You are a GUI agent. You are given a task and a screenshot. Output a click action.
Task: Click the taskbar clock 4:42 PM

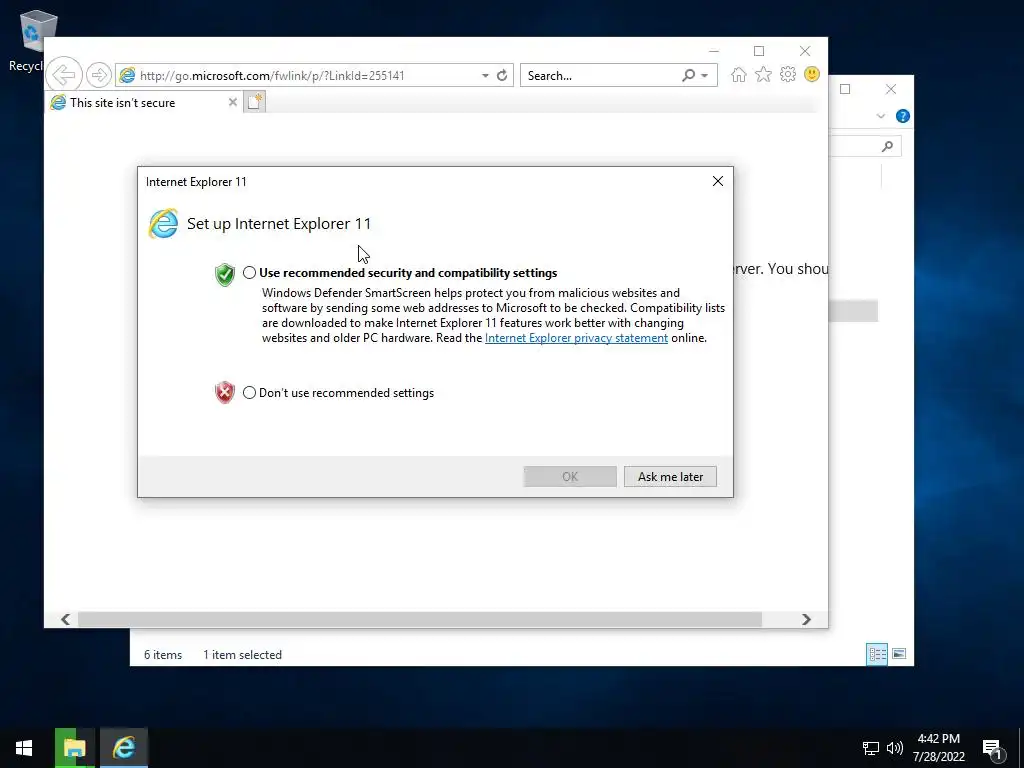(x=938, y=739)
